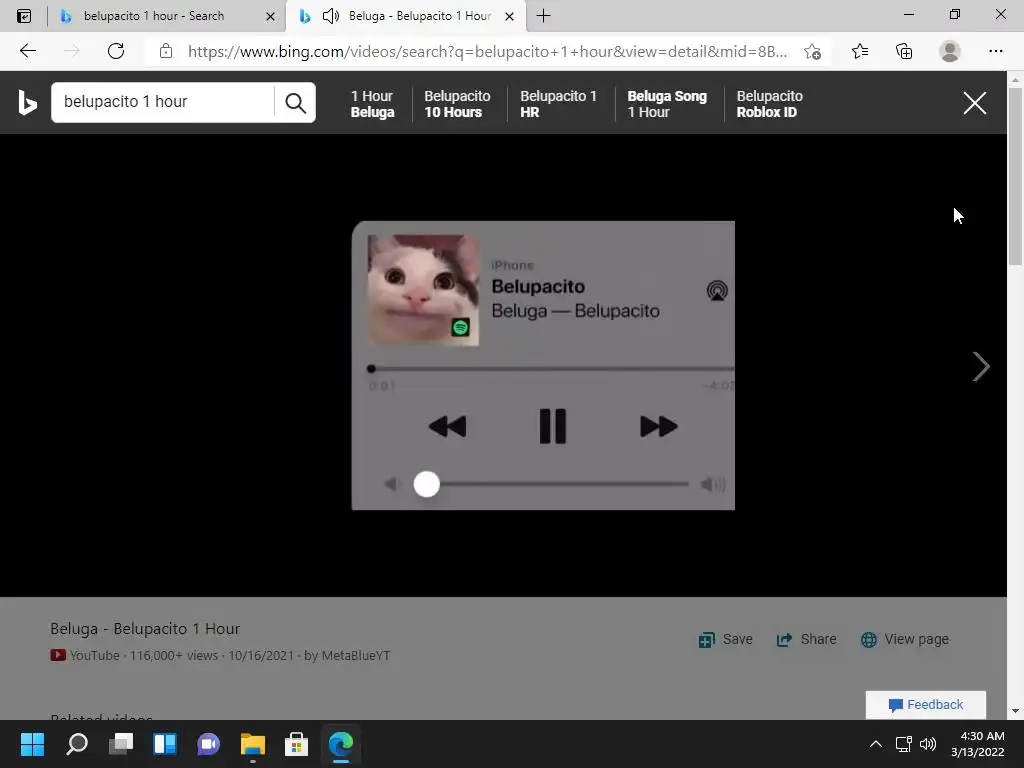
Task: Open Task View on taskbar
Action: [x=121, y=744]
